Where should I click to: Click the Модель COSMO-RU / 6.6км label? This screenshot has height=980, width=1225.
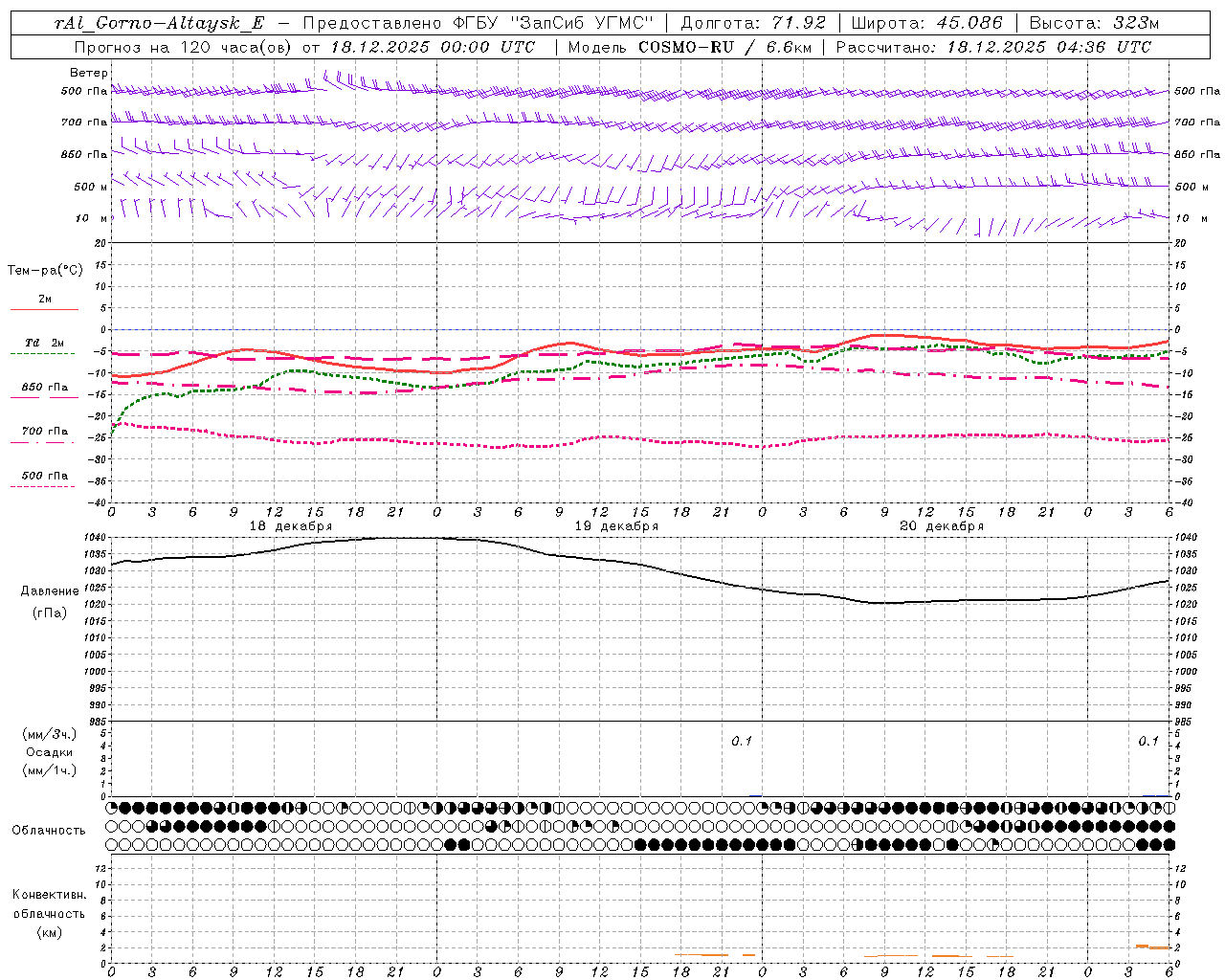tap(689, 47)
